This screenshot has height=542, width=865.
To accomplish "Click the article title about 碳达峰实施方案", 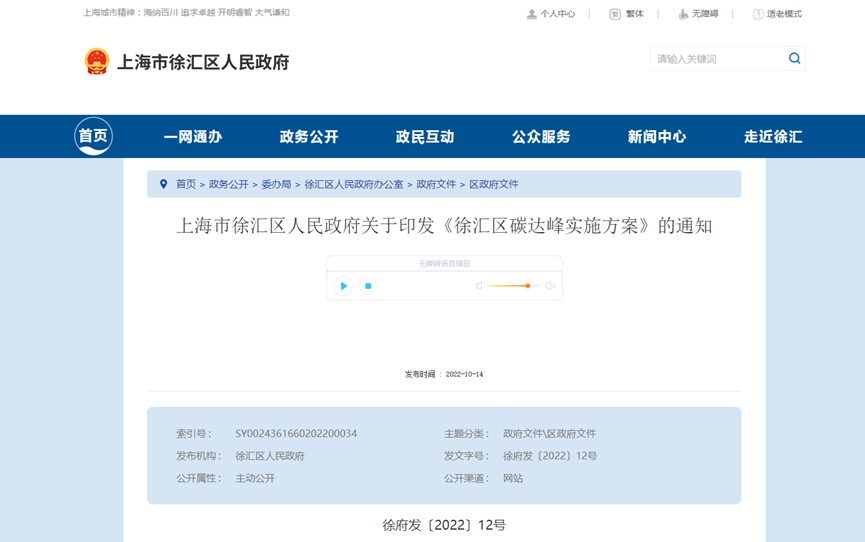I will pyautogui.click(x=444, y=226).
